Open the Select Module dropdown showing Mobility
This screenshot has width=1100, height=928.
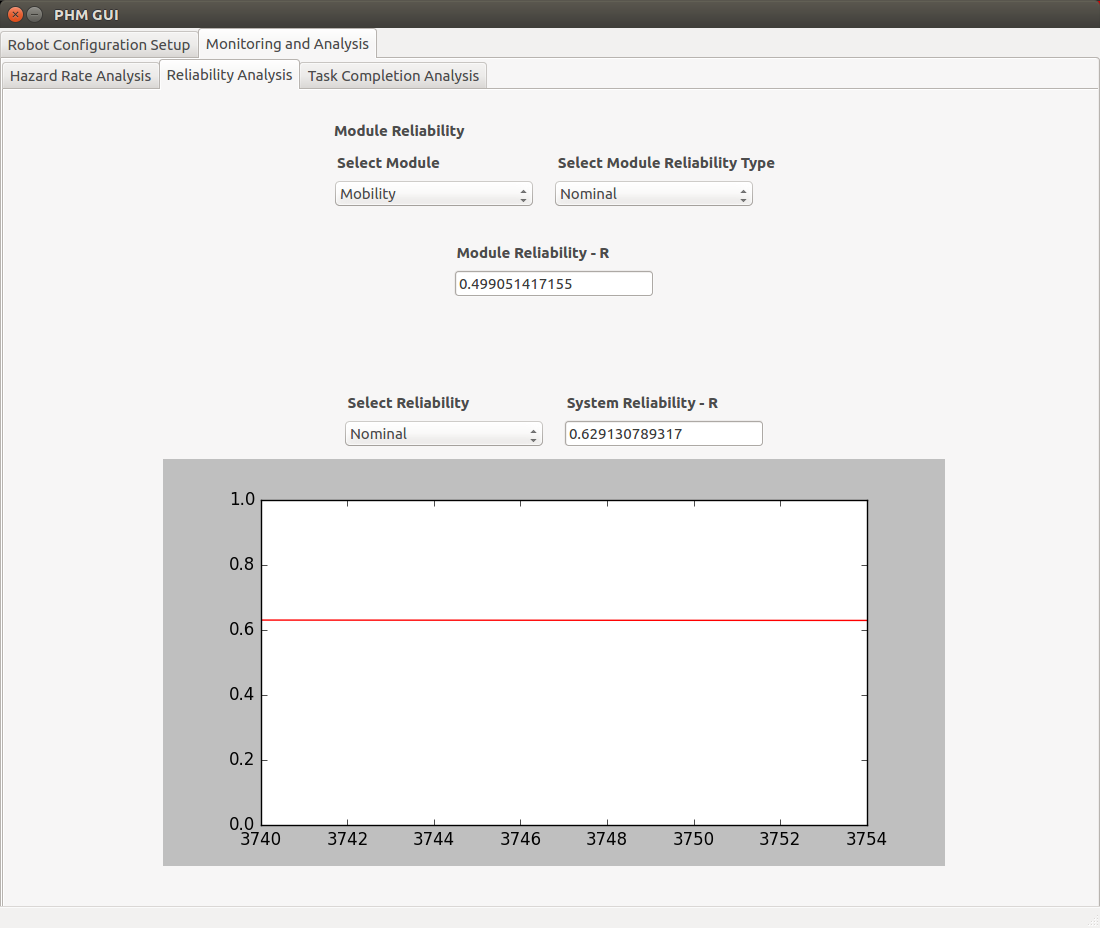pyautogui.click(x=434, y=194)
